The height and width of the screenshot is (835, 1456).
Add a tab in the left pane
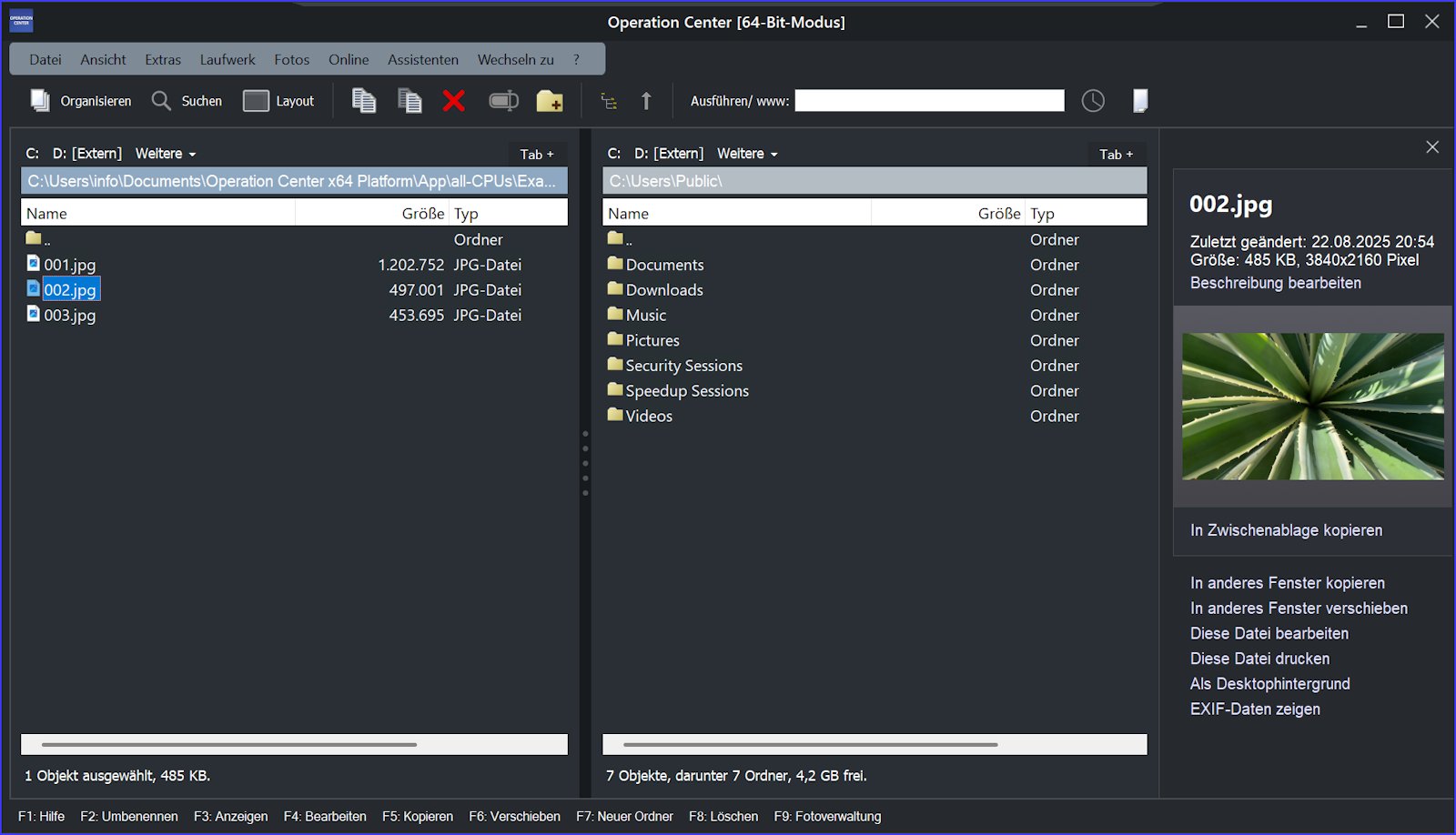coord(536,155)
